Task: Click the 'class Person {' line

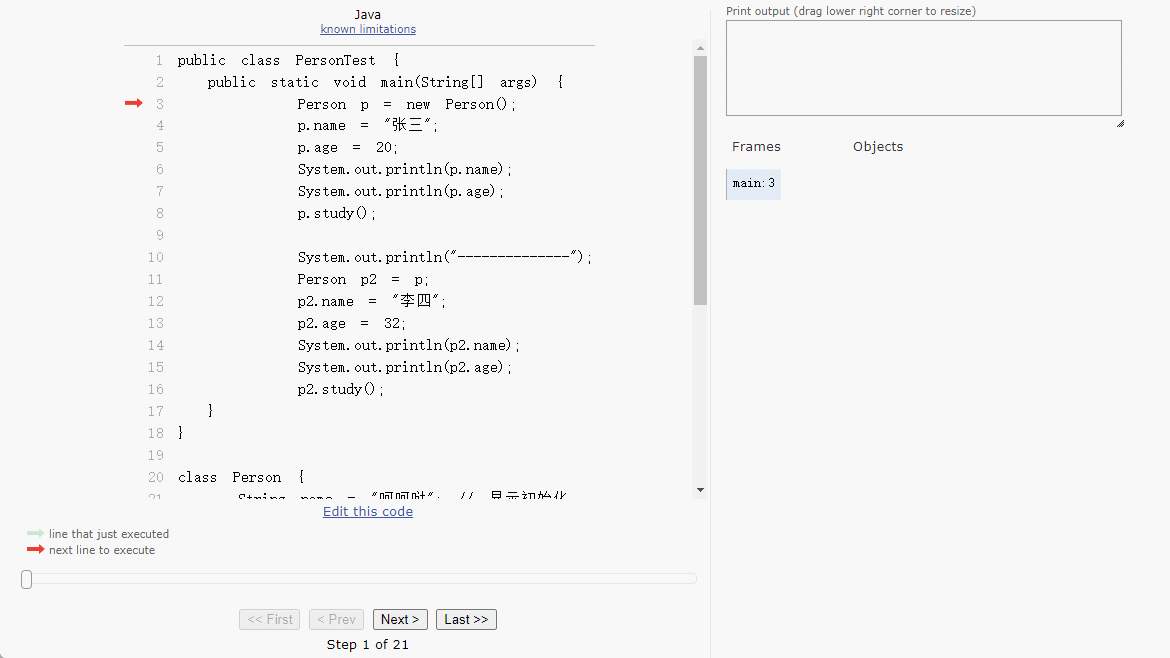Action: 241,477
